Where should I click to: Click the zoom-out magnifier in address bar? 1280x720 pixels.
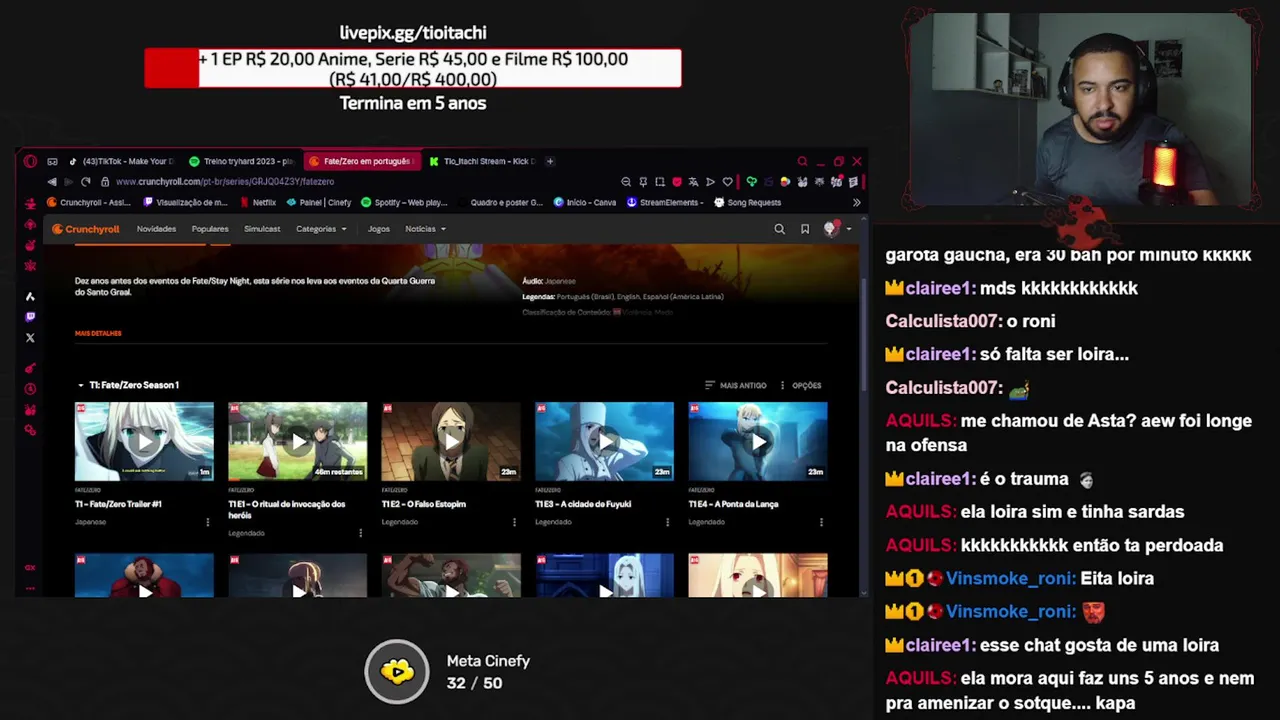pos(626,182)
